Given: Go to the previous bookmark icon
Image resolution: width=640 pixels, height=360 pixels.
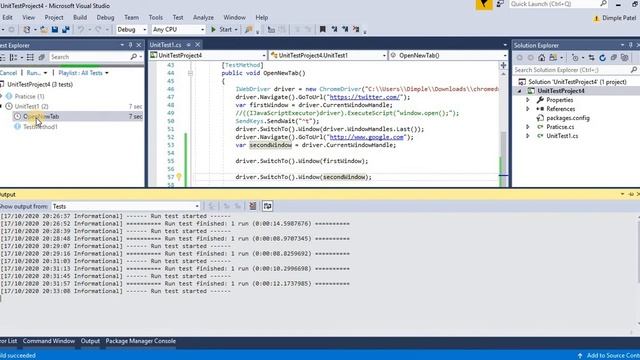Looking at the screenshot, I should point(334,29).
